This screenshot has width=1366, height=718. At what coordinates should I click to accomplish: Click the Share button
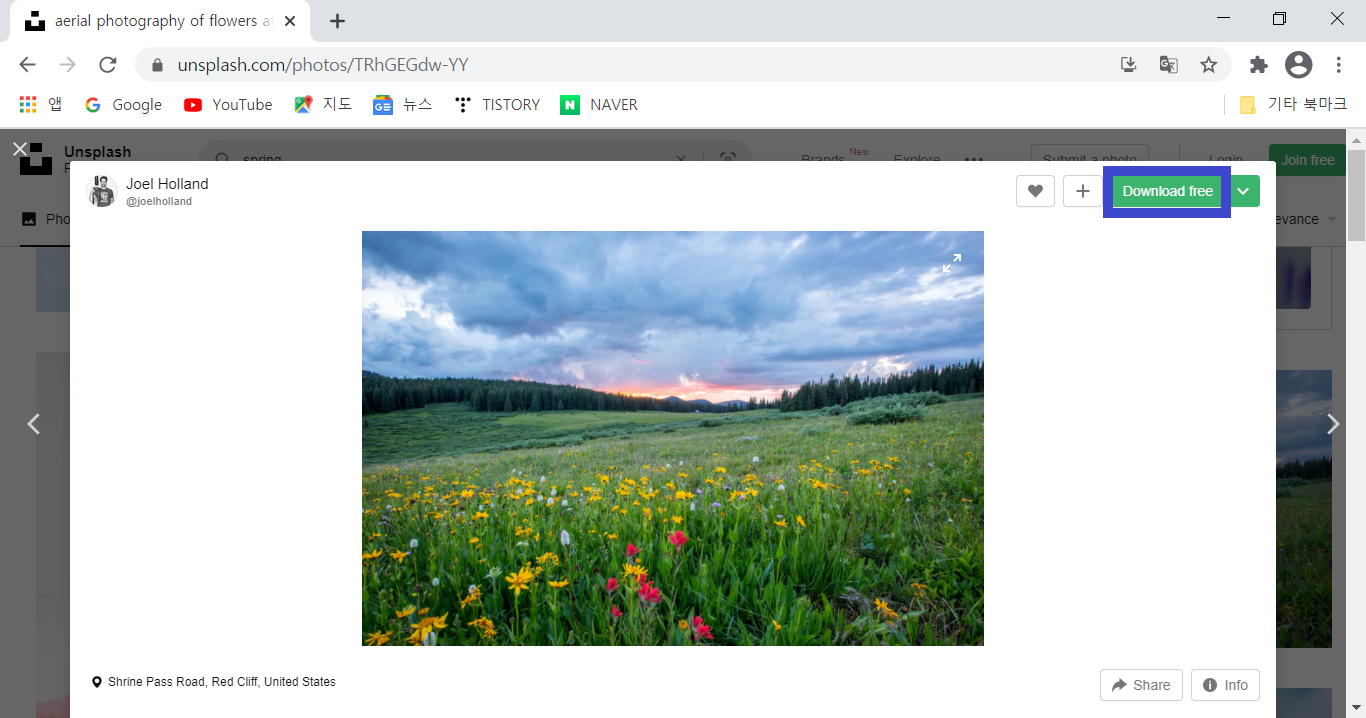pyautogui.click(x=1141, y=685)
